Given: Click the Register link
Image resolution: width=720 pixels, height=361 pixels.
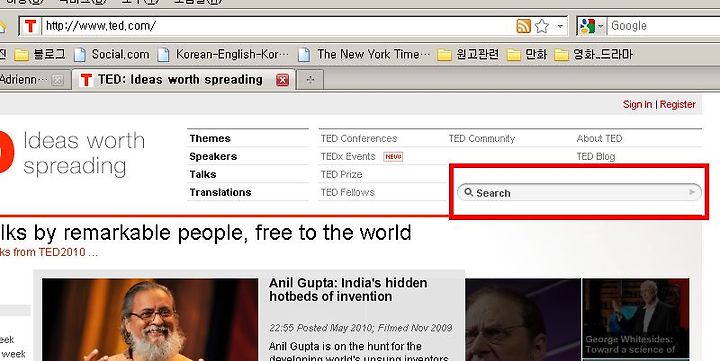Looking at the screenshot, I should 678,105.
